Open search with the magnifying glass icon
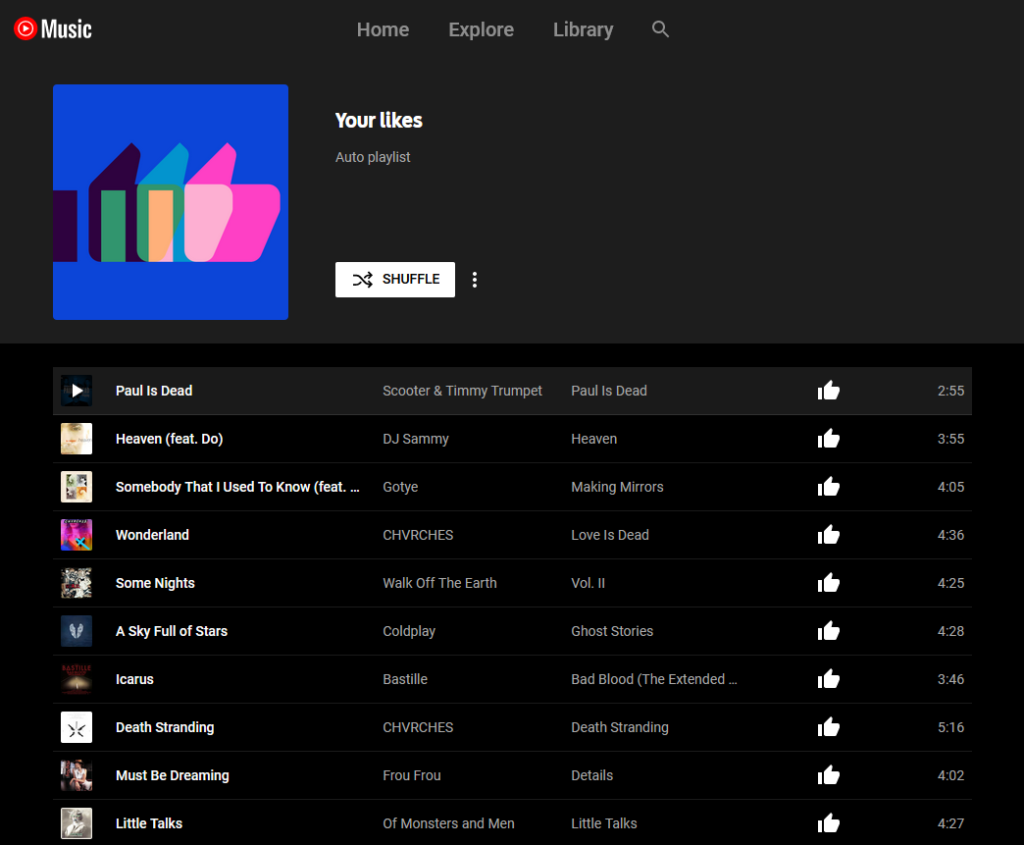 (660, 29)
